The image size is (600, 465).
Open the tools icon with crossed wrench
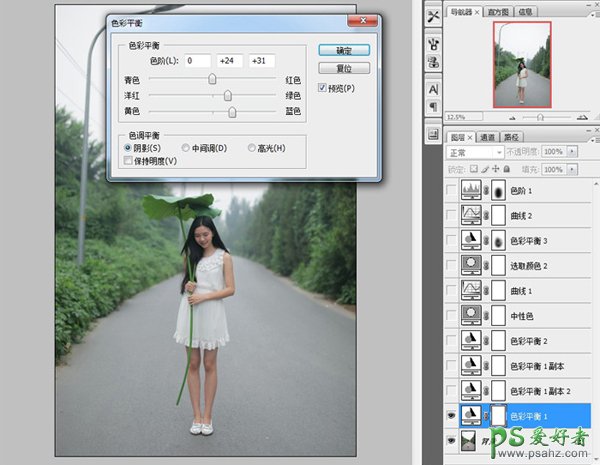tap(434, 15)
